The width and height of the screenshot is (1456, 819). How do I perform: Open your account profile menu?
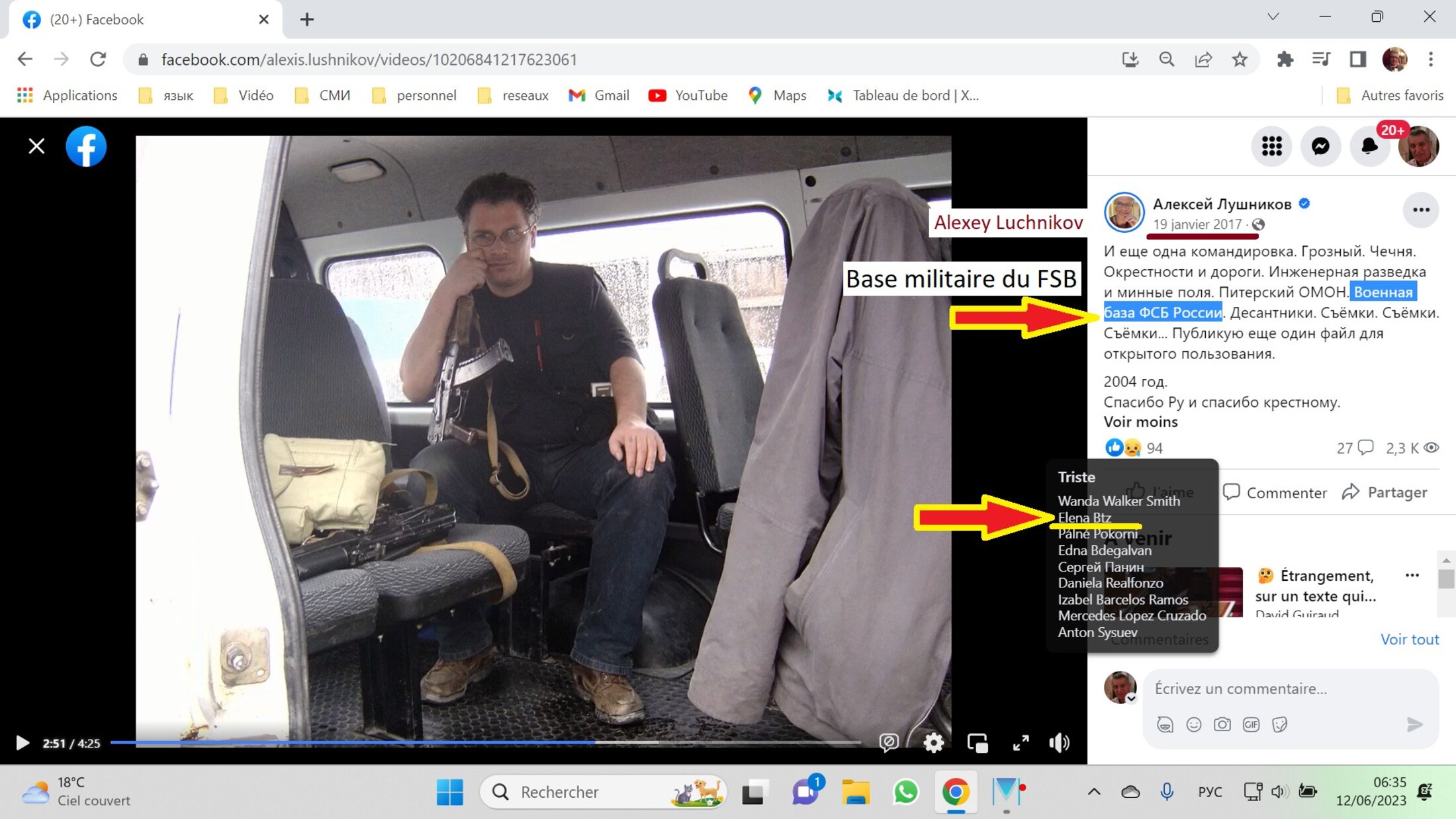coord(1418,146)
